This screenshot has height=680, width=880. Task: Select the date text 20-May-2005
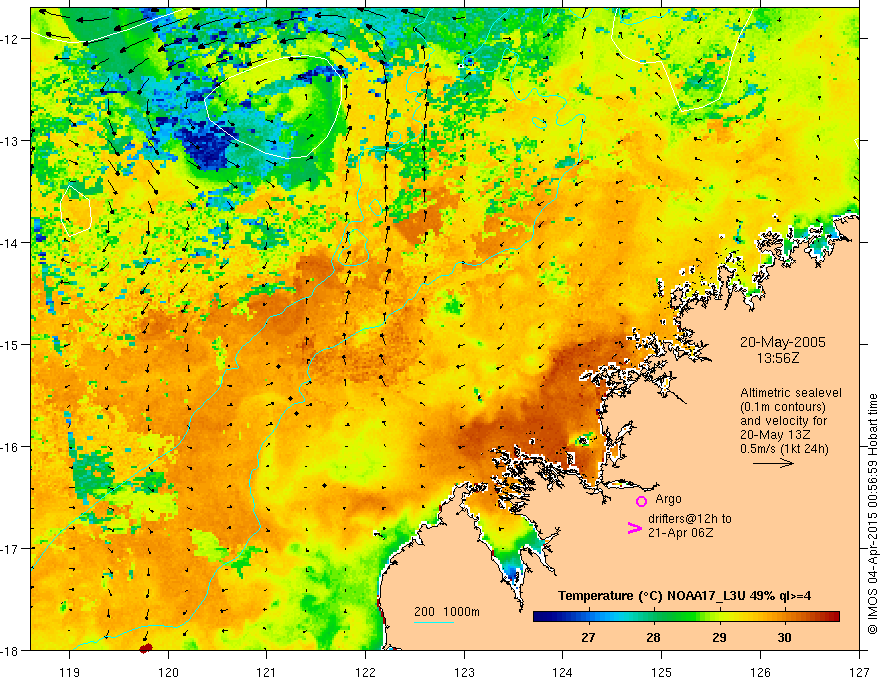point(782,342)
